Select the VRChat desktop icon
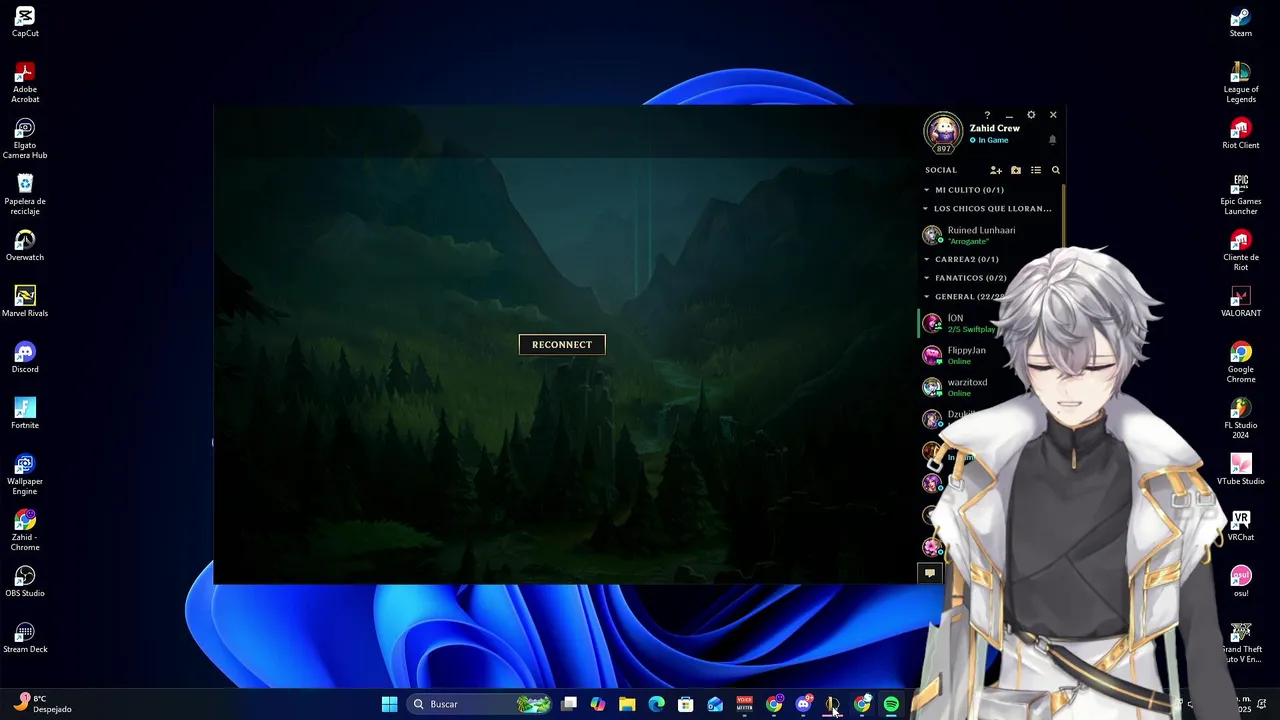 (1241, 526)
